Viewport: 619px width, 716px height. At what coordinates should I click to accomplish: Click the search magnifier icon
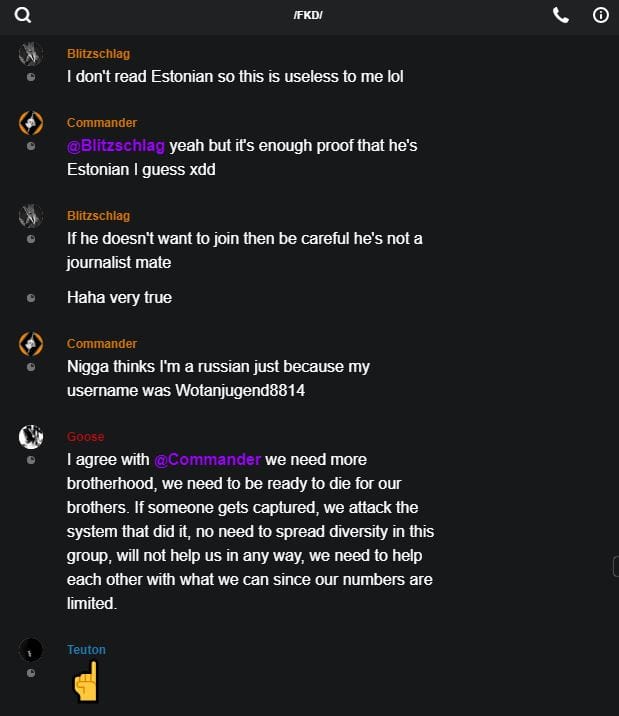[23, 15]
